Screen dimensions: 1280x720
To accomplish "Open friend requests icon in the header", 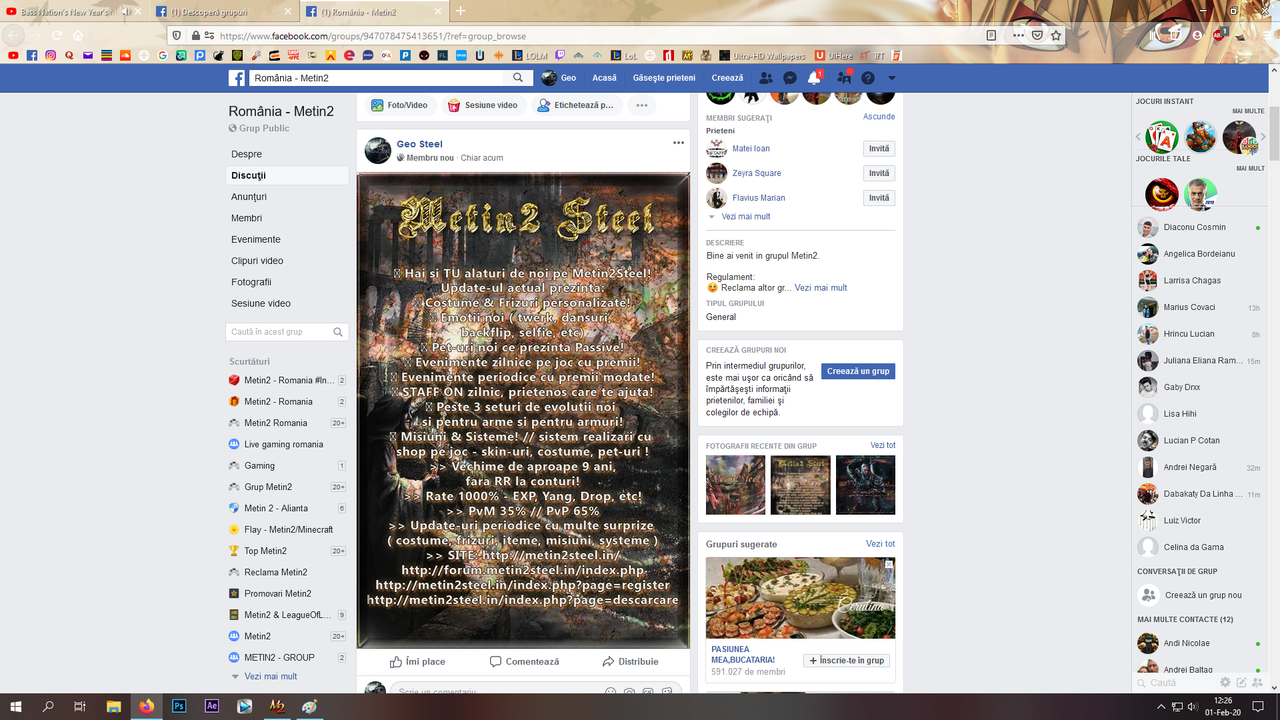I will click(x=766, y=78).
